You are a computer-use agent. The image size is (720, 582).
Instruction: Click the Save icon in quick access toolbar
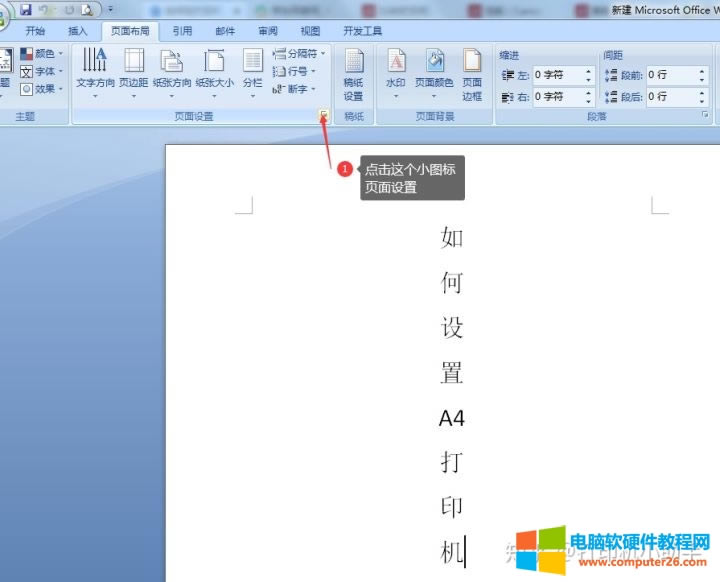tap(27, 9)
